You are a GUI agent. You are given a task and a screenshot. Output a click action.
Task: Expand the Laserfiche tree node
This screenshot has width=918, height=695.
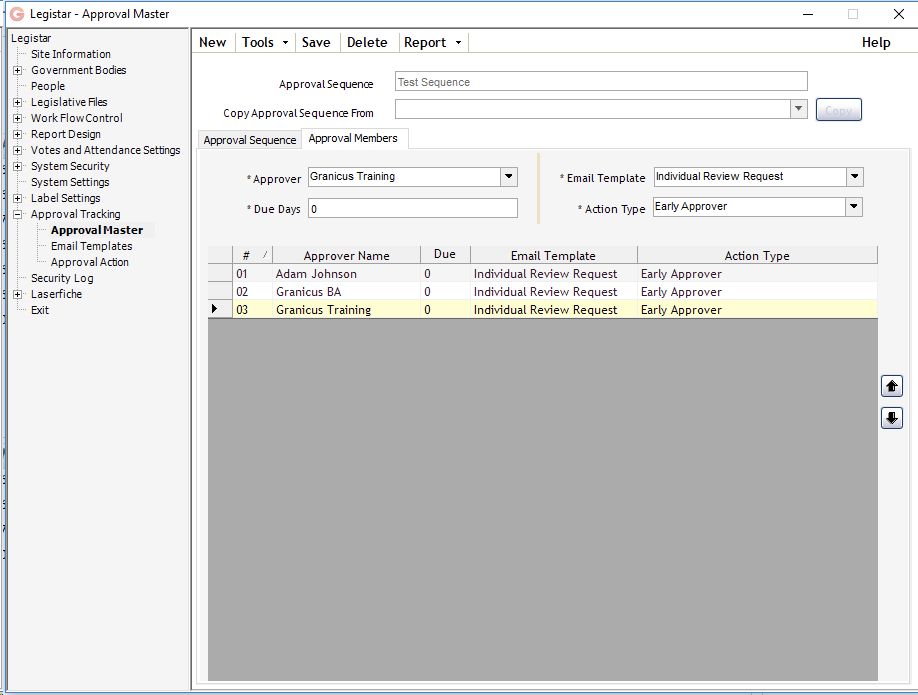(x=16, y=294)
